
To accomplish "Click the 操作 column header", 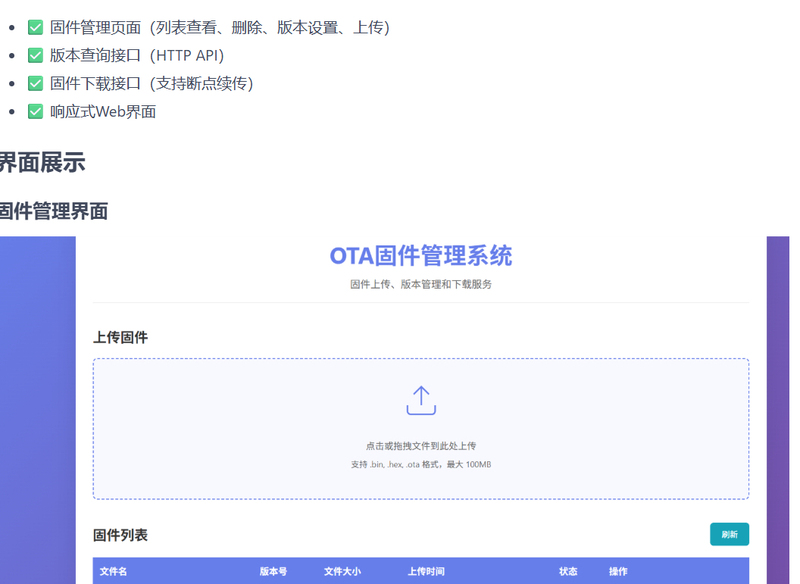I will click(618, 572).
